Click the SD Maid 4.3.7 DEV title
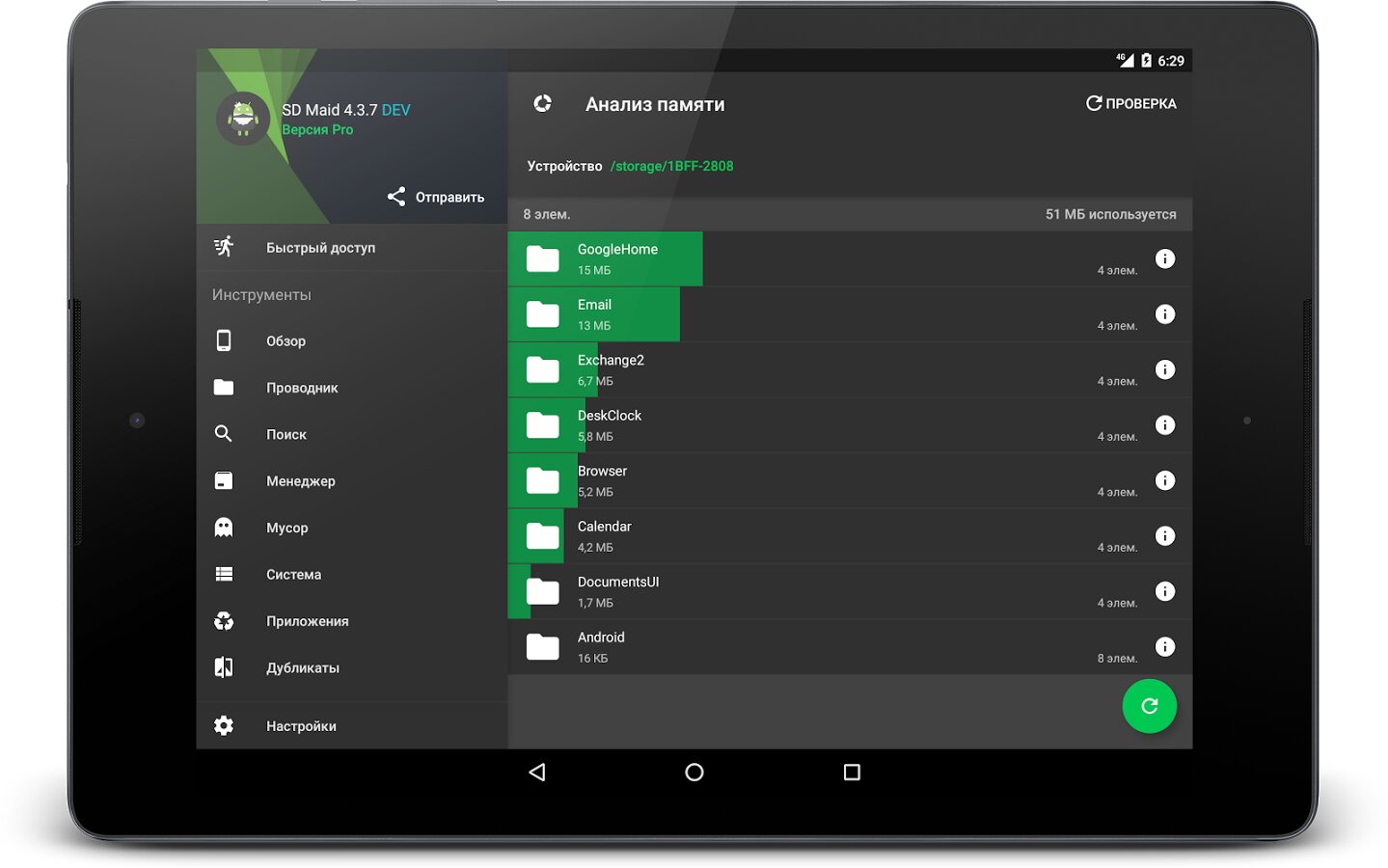Image resolution: width=1388 pixels, height=868 pixels. [346, 110]
